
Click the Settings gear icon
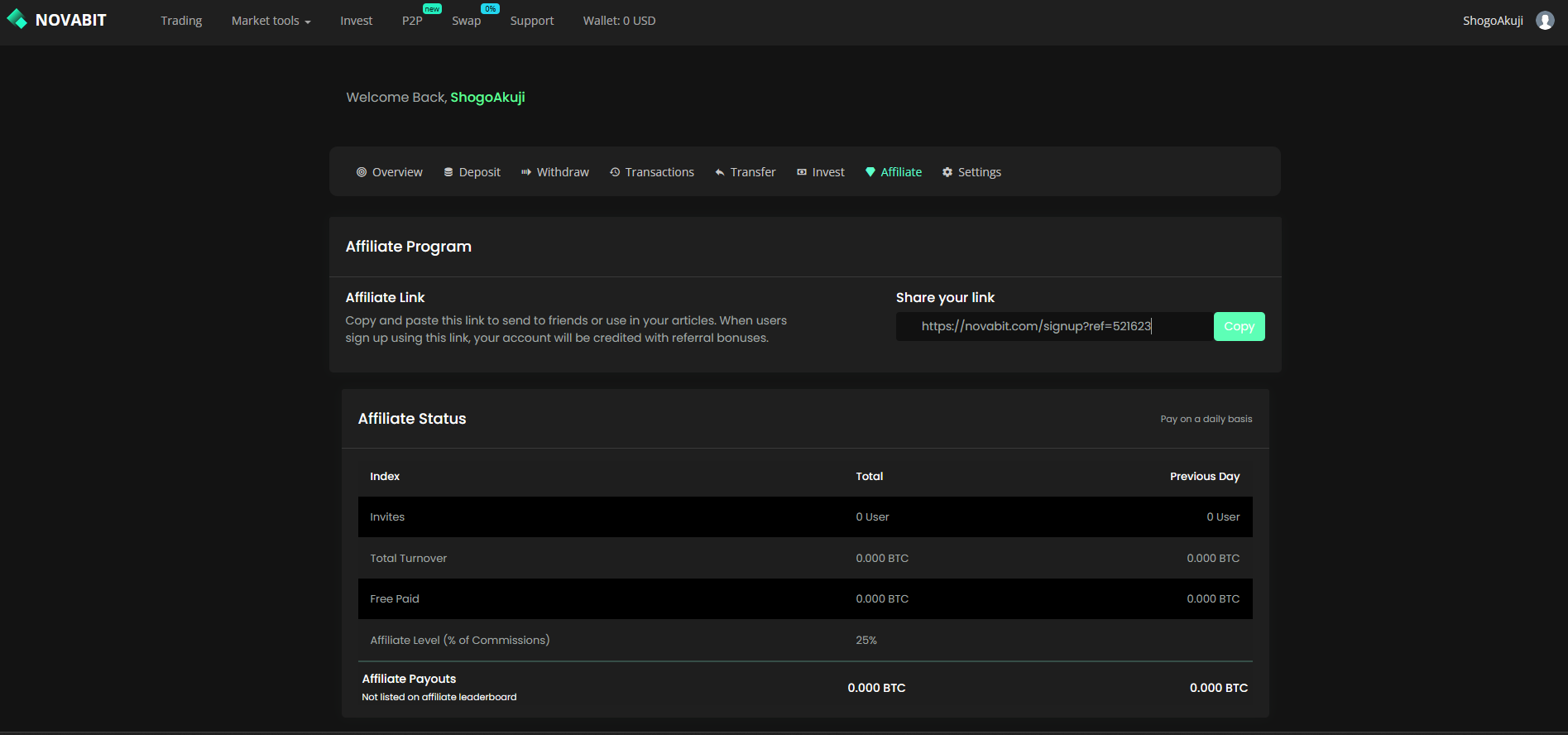[947, 172]
